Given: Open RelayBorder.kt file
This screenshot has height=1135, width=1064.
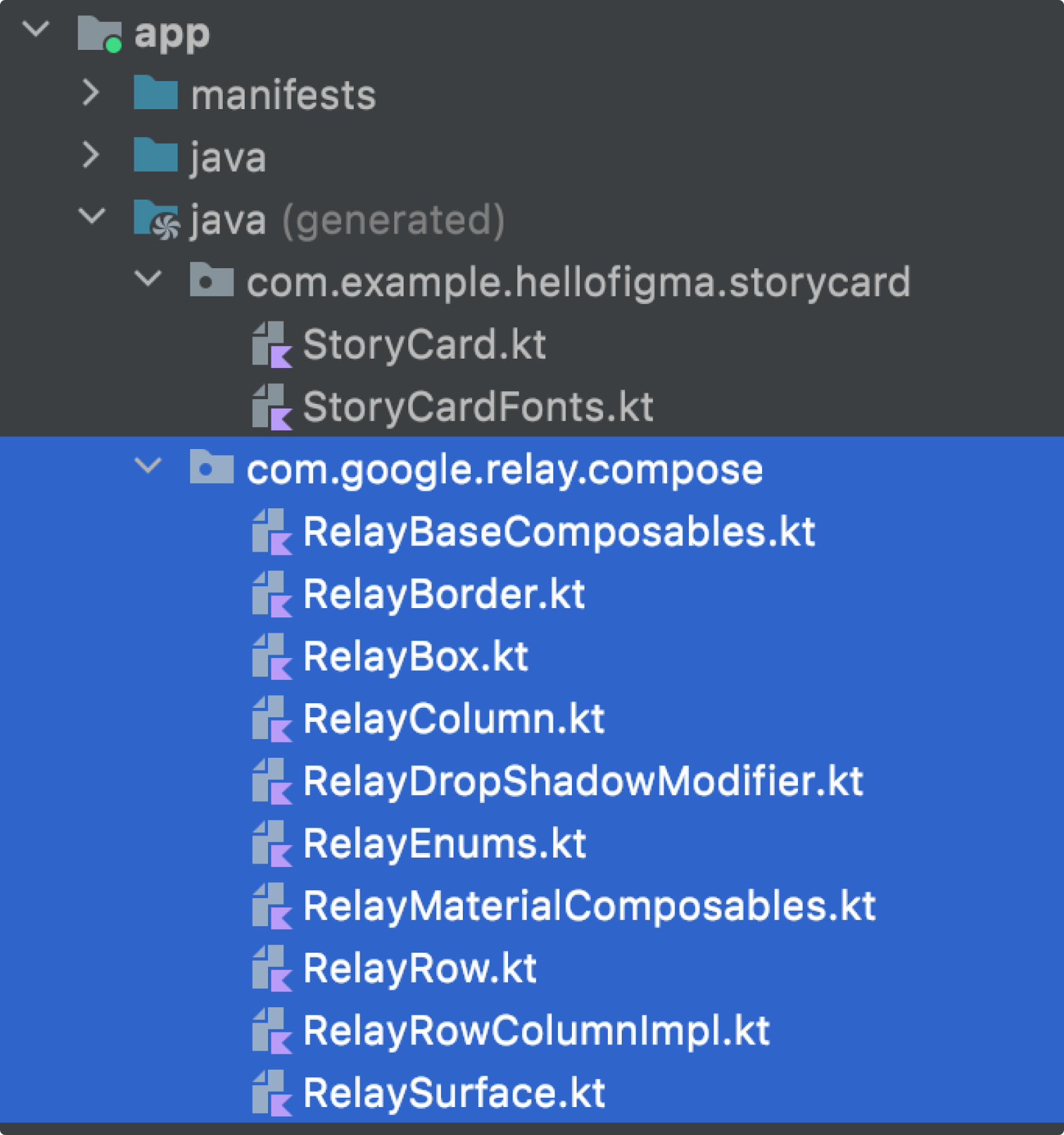Looking at the screenshot, I should (x=444, y=594).
